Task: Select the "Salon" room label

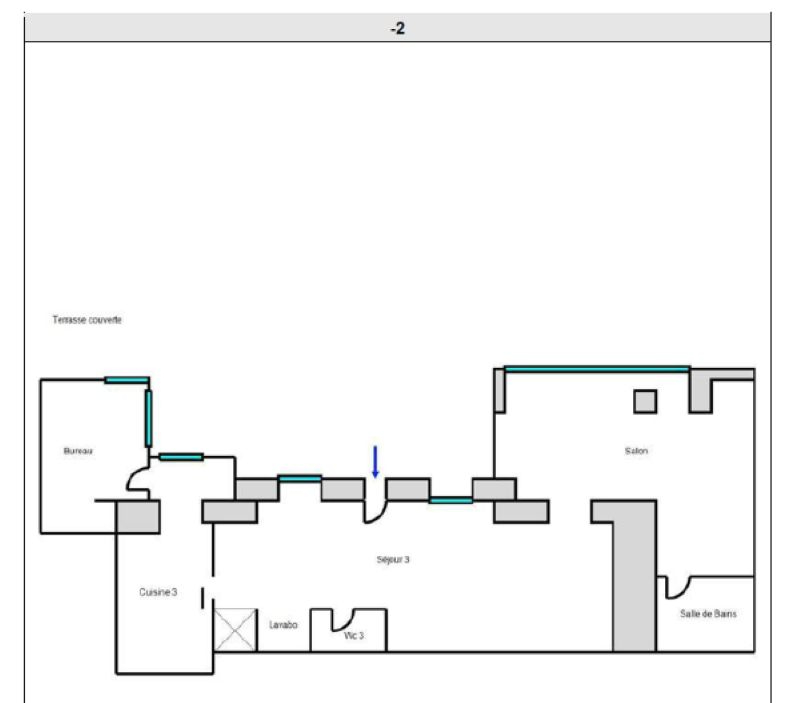Action: point(636,451)
